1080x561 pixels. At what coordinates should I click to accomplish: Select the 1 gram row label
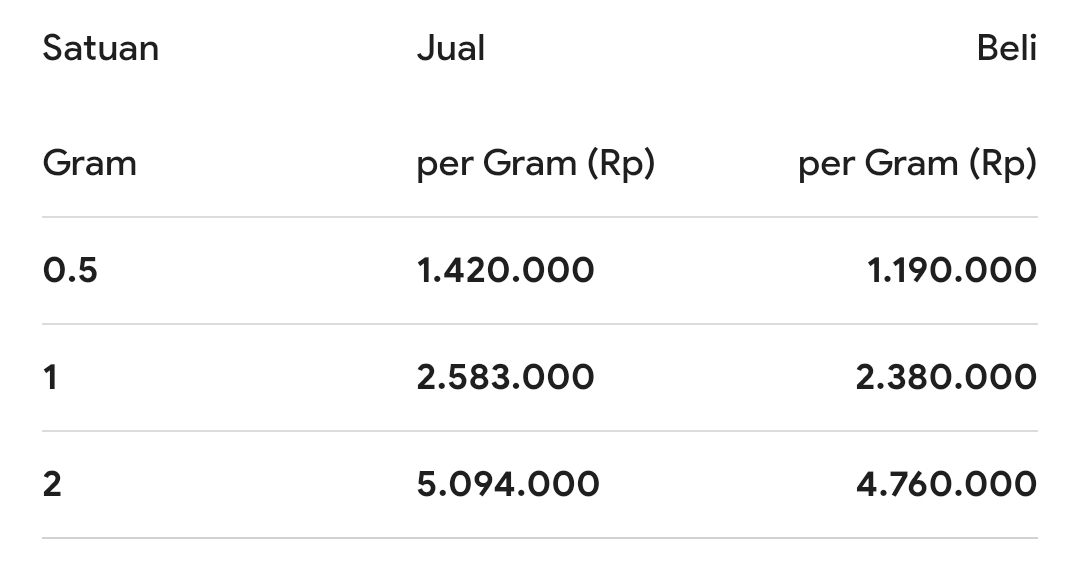(50, 377)
